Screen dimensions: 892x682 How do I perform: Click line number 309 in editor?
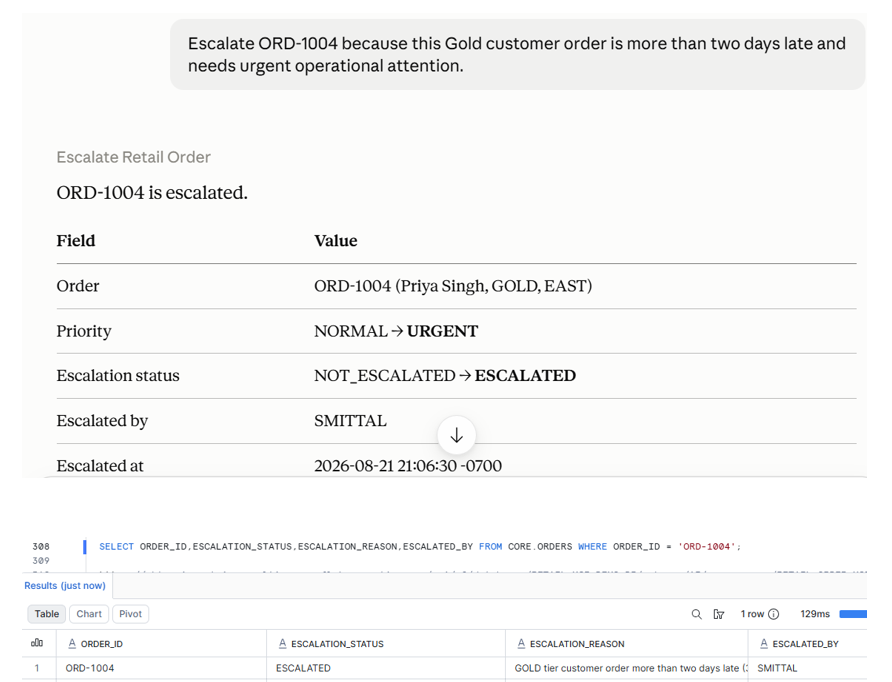41,561
